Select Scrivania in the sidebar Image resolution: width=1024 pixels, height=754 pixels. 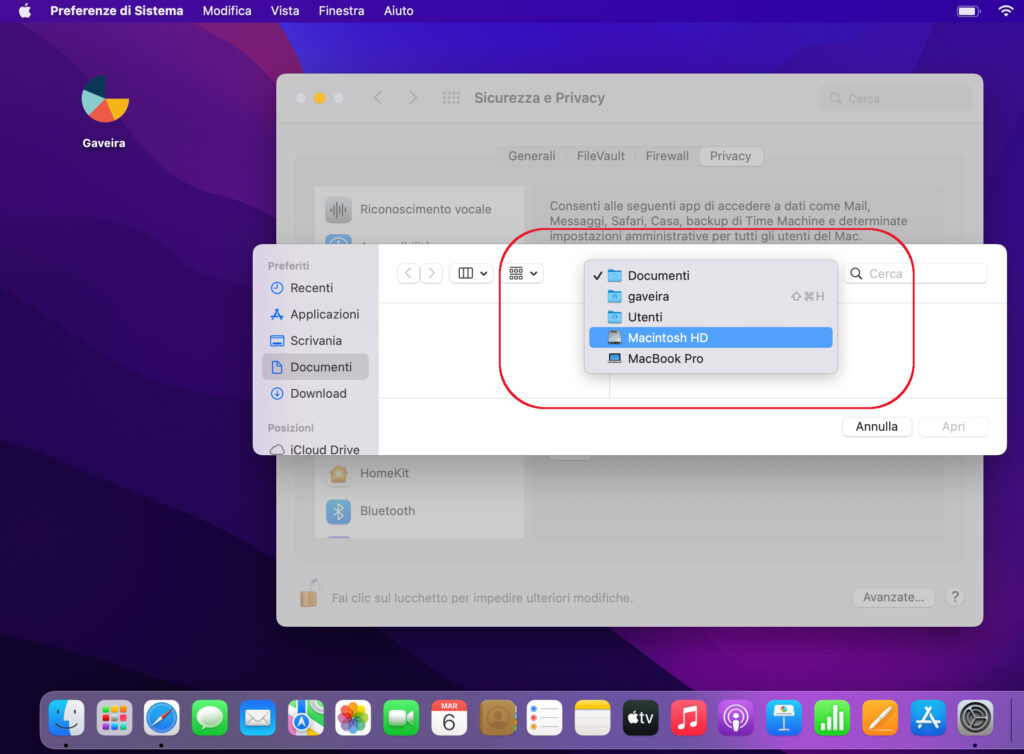[x=315, y=341]
